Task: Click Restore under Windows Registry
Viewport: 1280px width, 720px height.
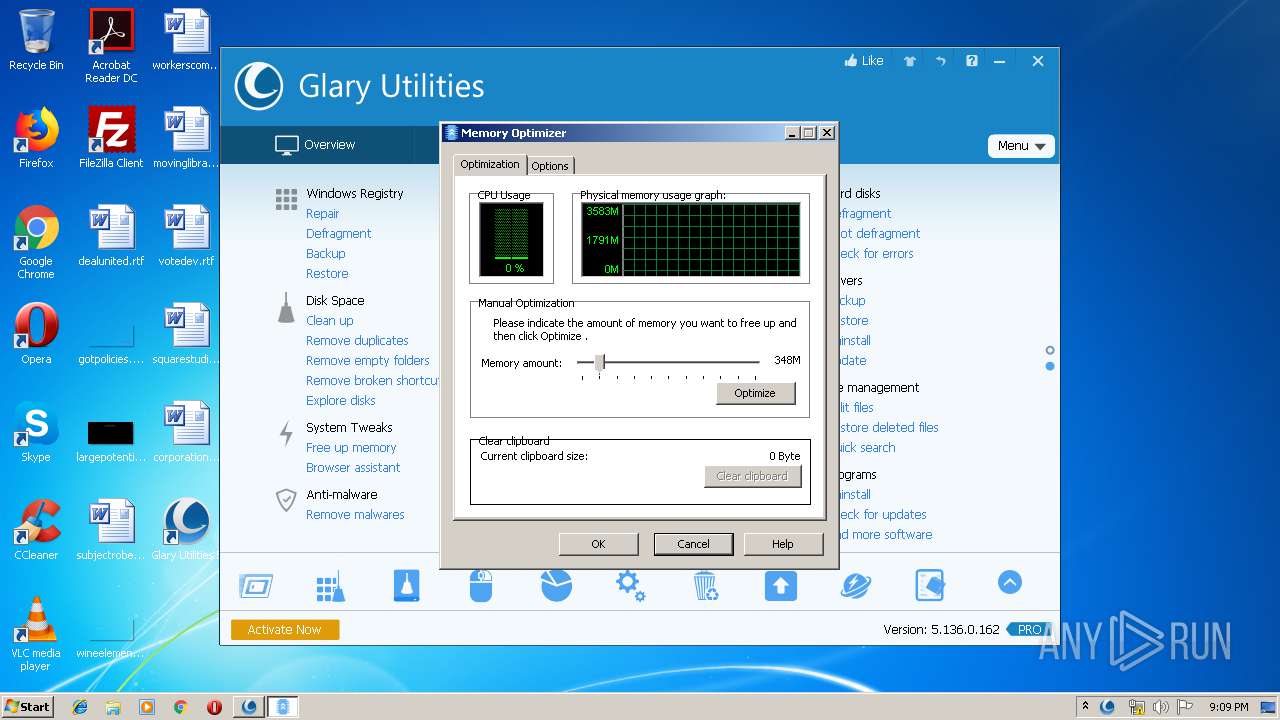Action: [x=327, y=273]
